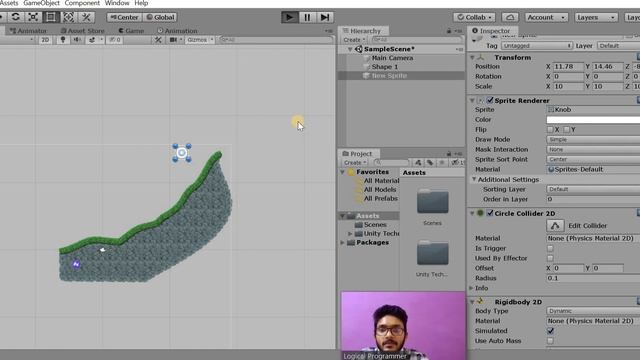
Task: Switch to the Game tab
Action: click(131, 31)
